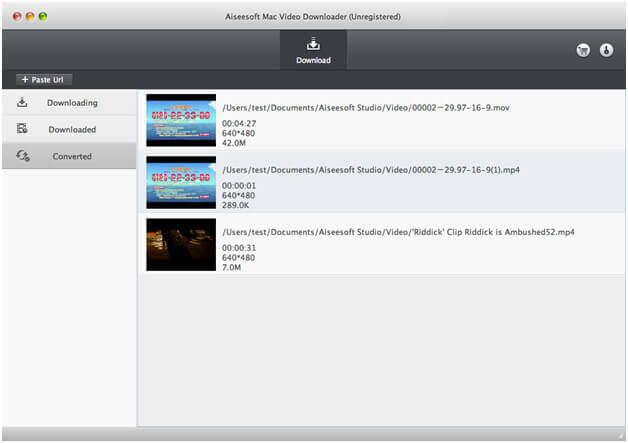The width and height of the screenshot is (628, 443).
Task: Click the duration 00:00:31
Action: [239, 248]
